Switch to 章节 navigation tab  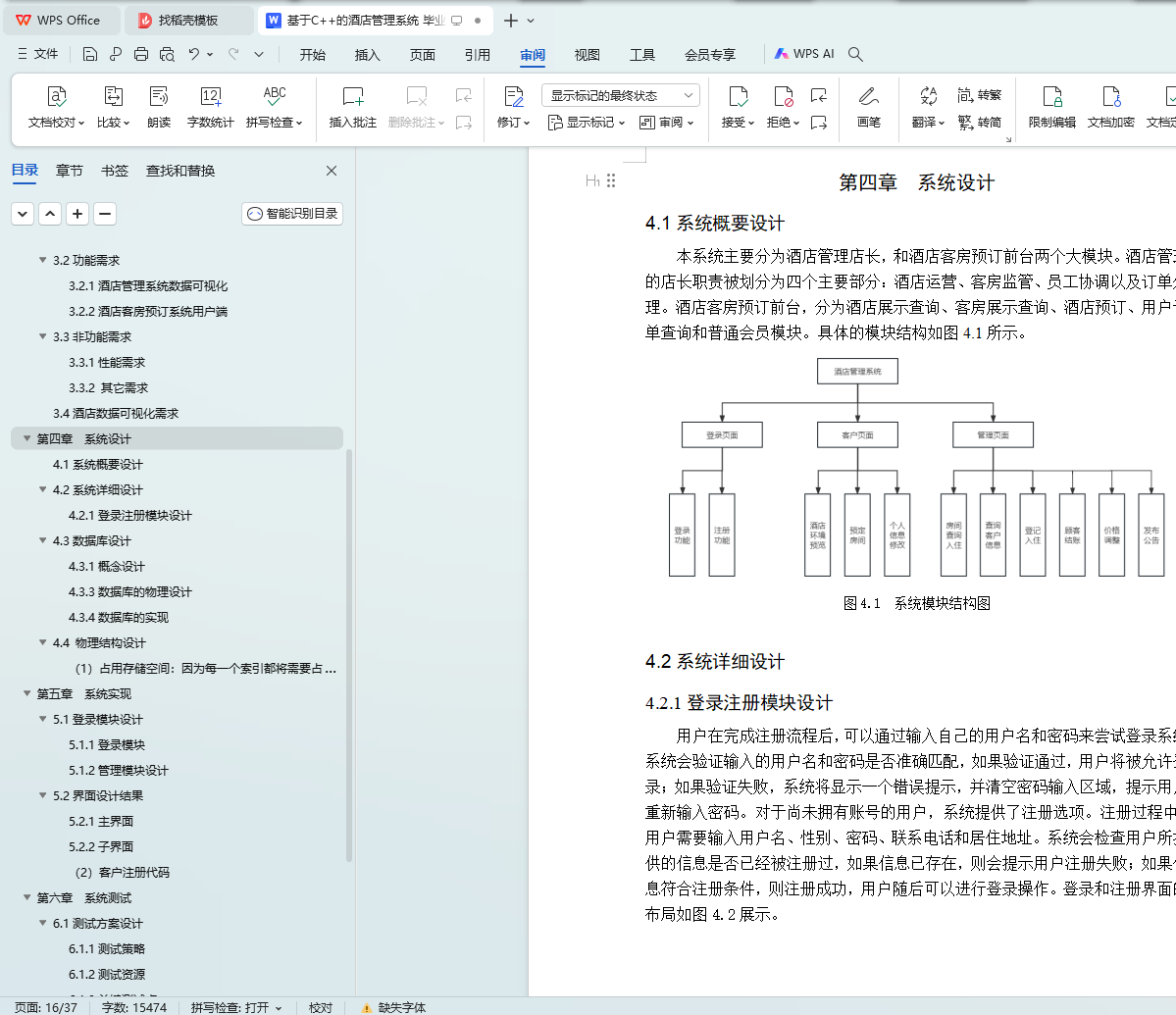(69, 171)
